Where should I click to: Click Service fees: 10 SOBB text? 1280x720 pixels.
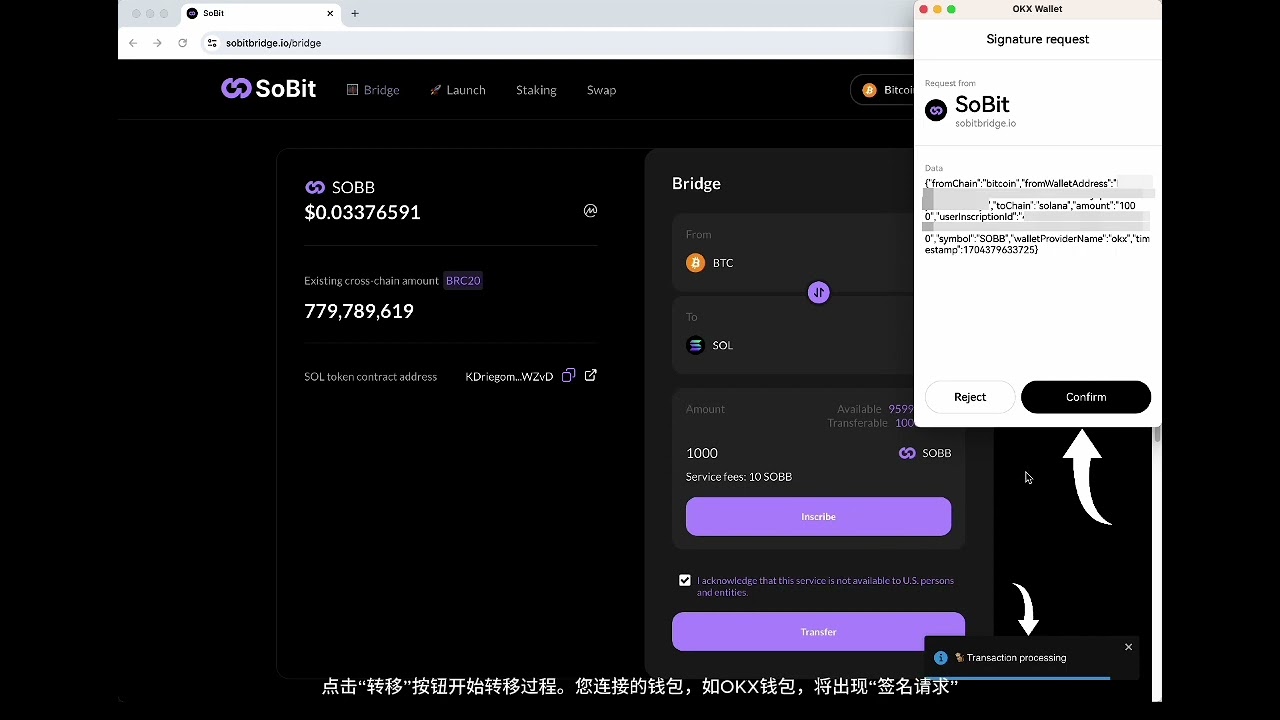point(739,477)
